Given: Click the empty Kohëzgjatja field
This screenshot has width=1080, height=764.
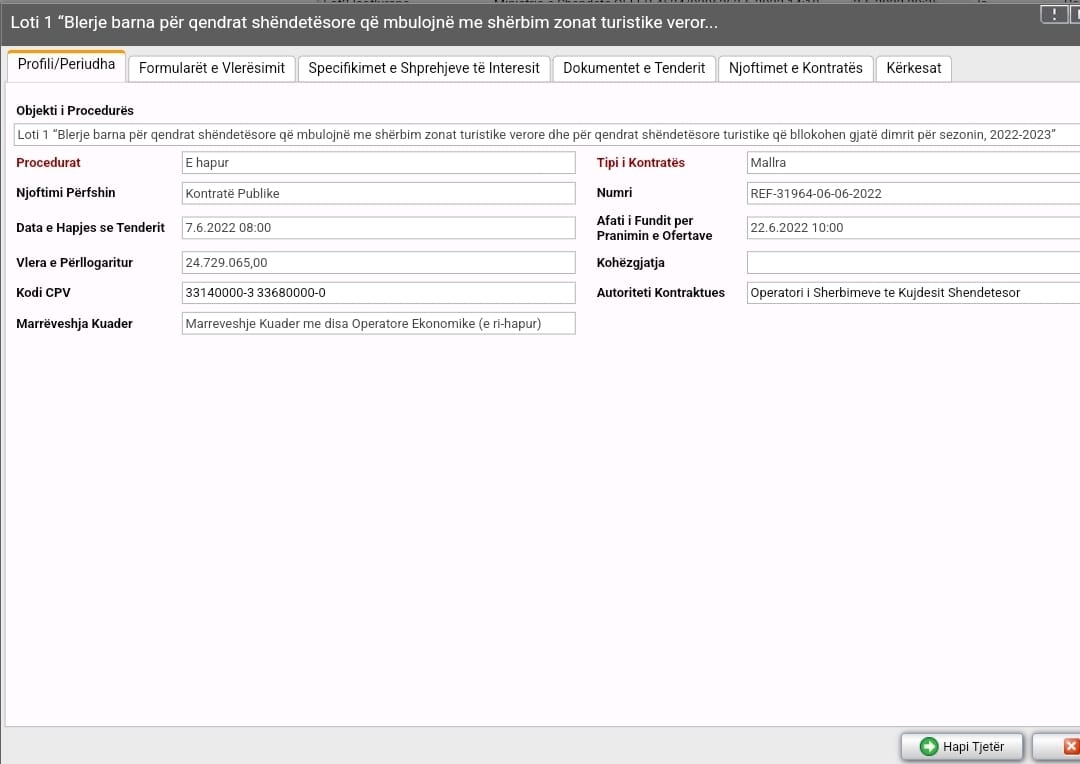Looking at the screenshot, I should [912, 263].
